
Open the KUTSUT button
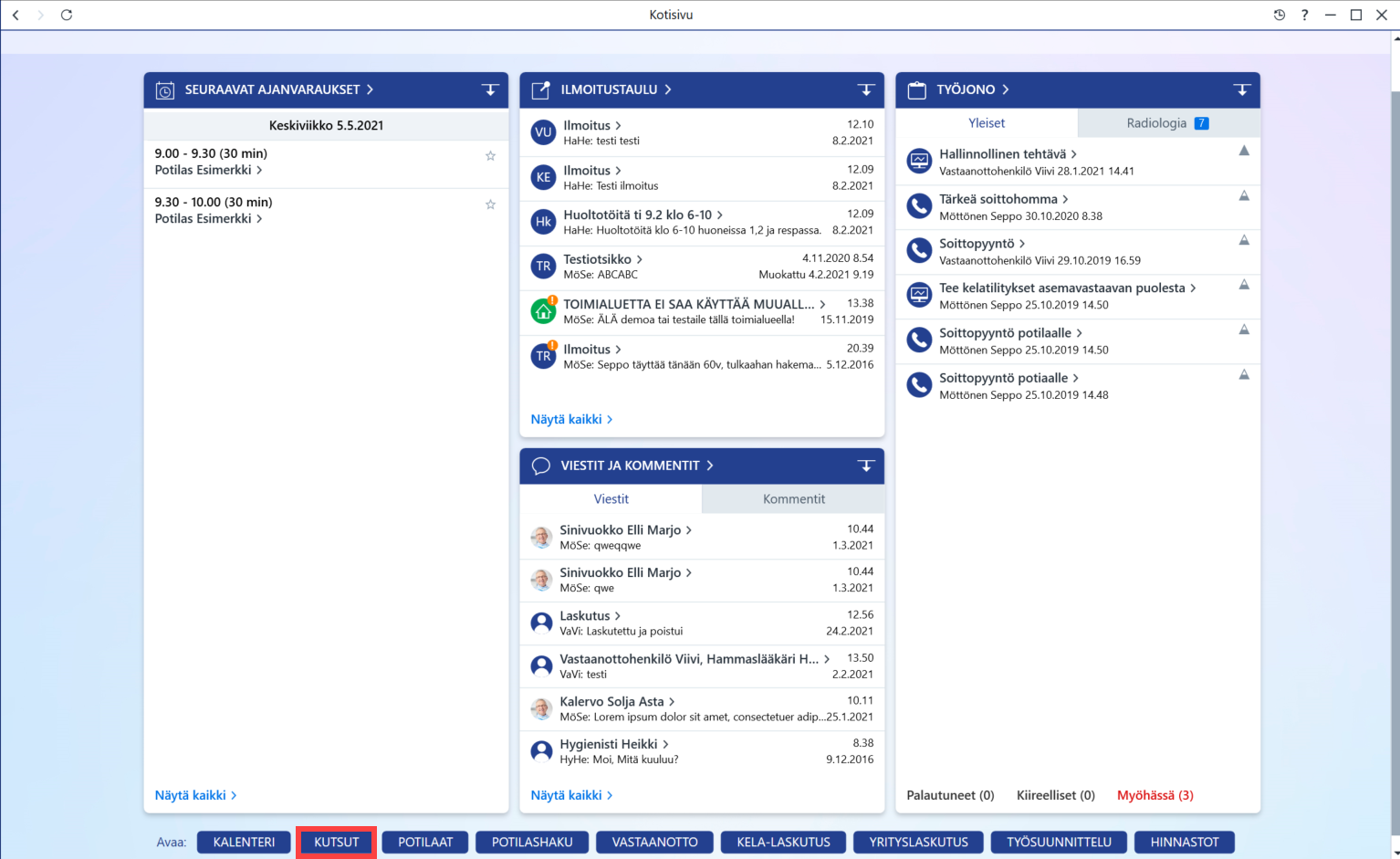(x=337, y=843)
